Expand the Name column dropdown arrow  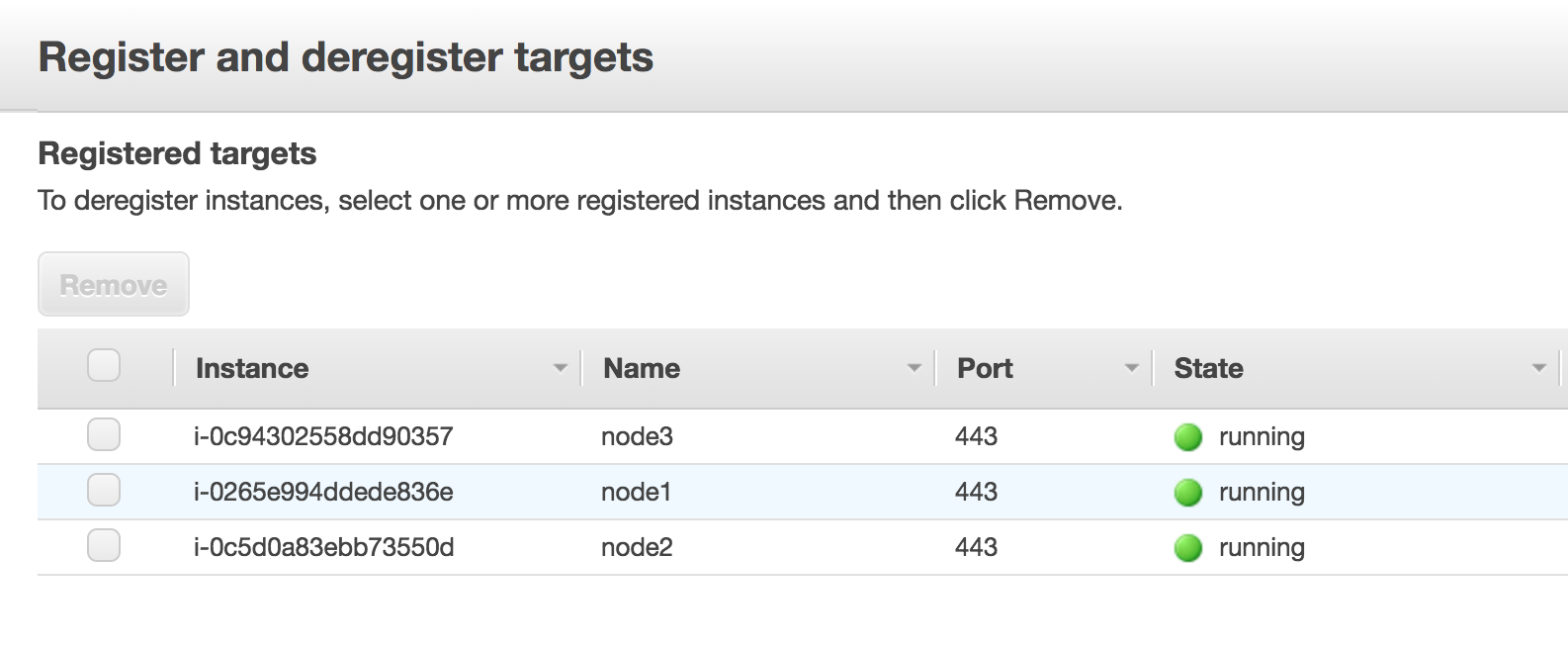tap(914, 368)
